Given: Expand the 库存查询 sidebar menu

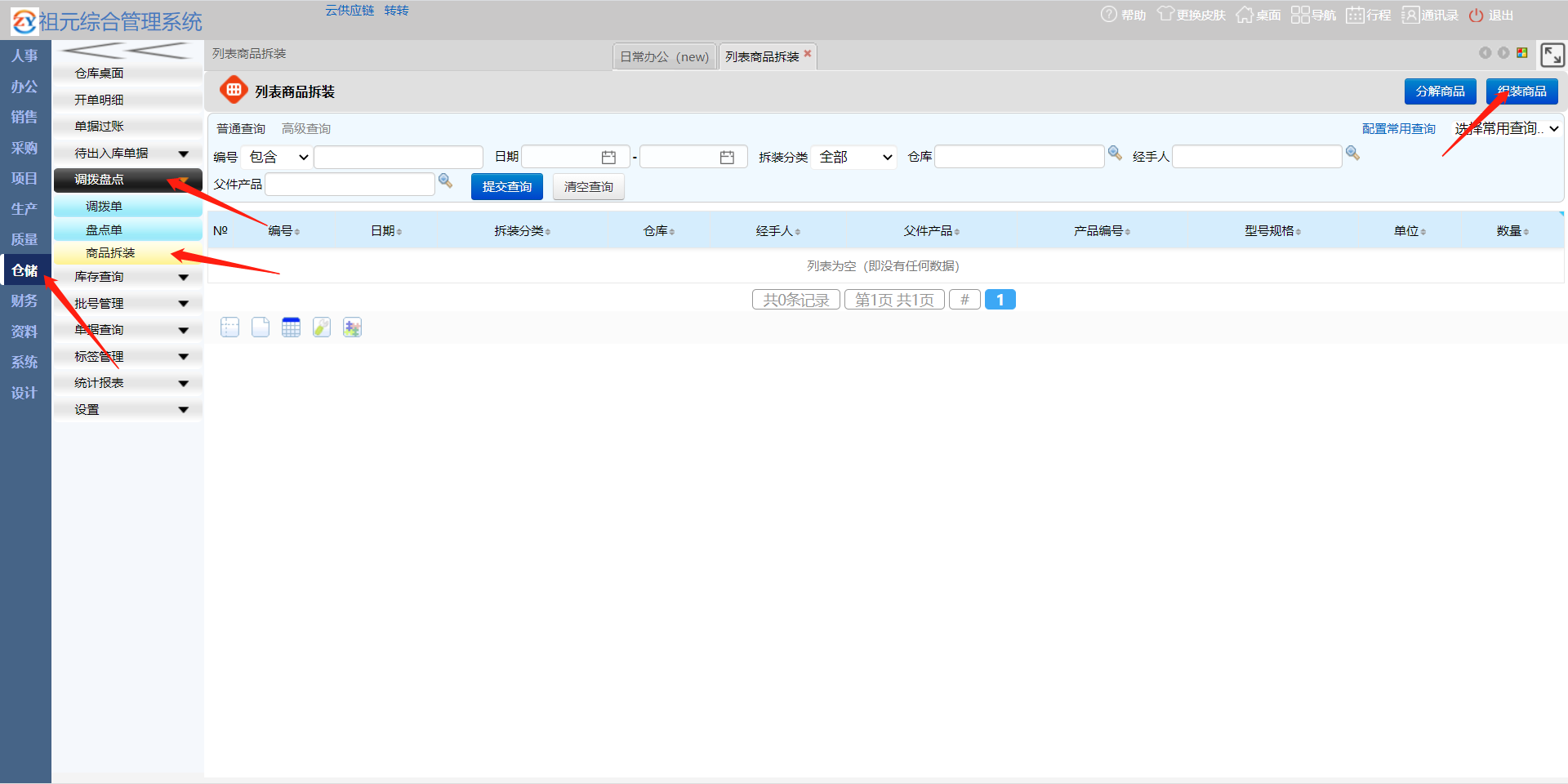Looking at the screenshot, I should point(127,277).
